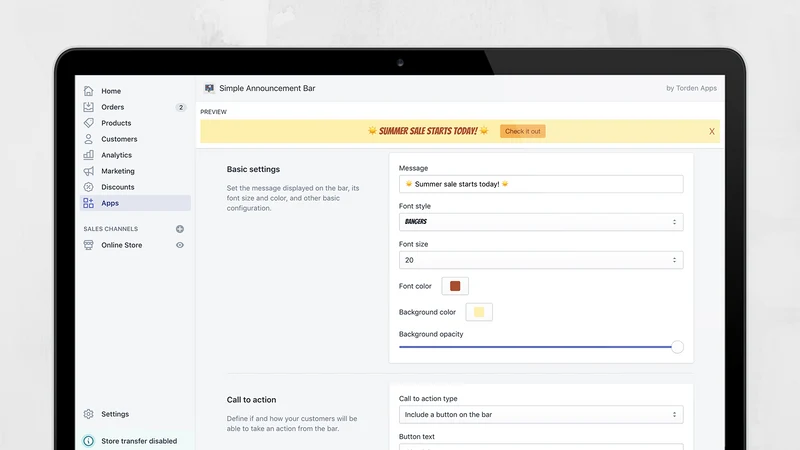Image resolution: width=800 pixels, height=450 pixels.
Task: Click the Simple Announcement Bar app icon
Action: tap(209, 88)
